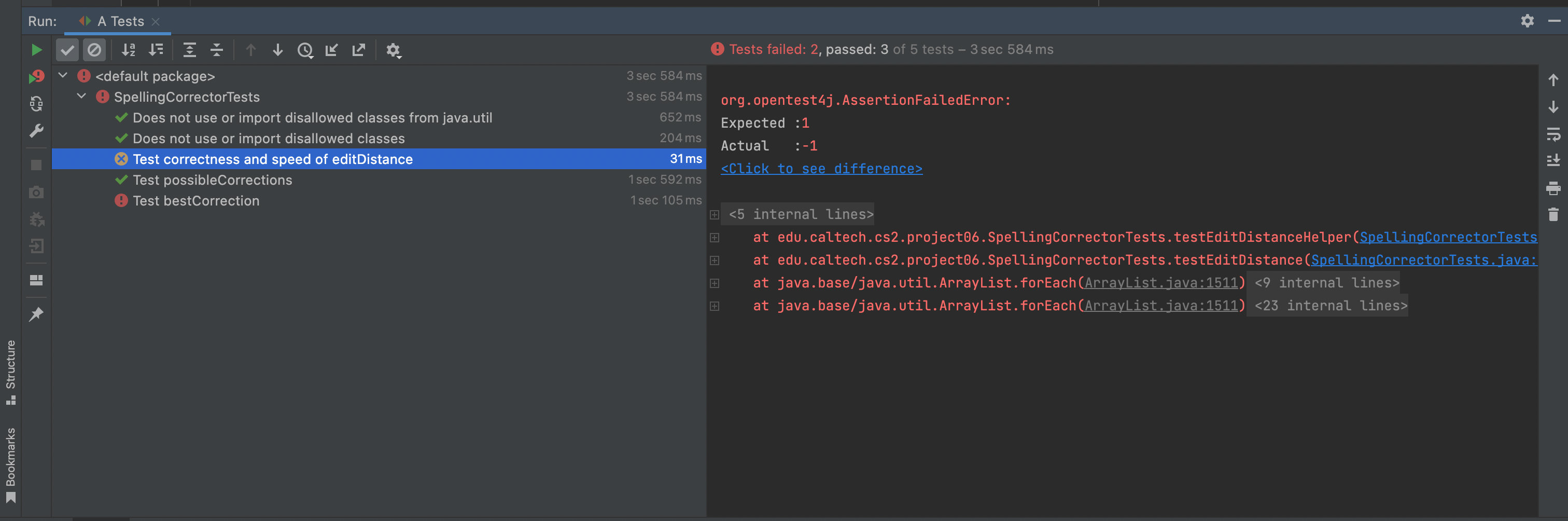1568x521 pixels.
Task: Expand the 5 internal lines fold
Action: pyautogui.click(x=715, y=214)
